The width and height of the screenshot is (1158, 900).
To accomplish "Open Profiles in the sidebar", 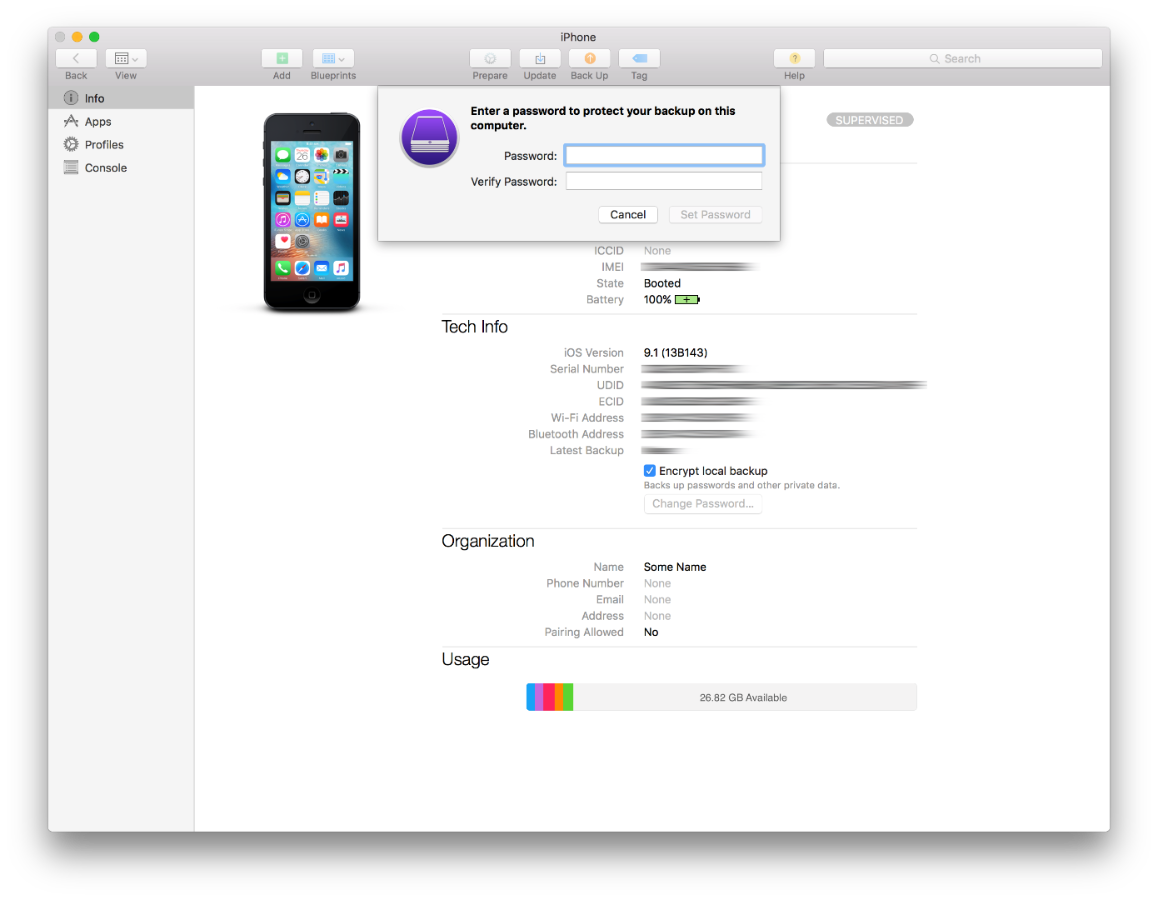I will tap(104, 145).
